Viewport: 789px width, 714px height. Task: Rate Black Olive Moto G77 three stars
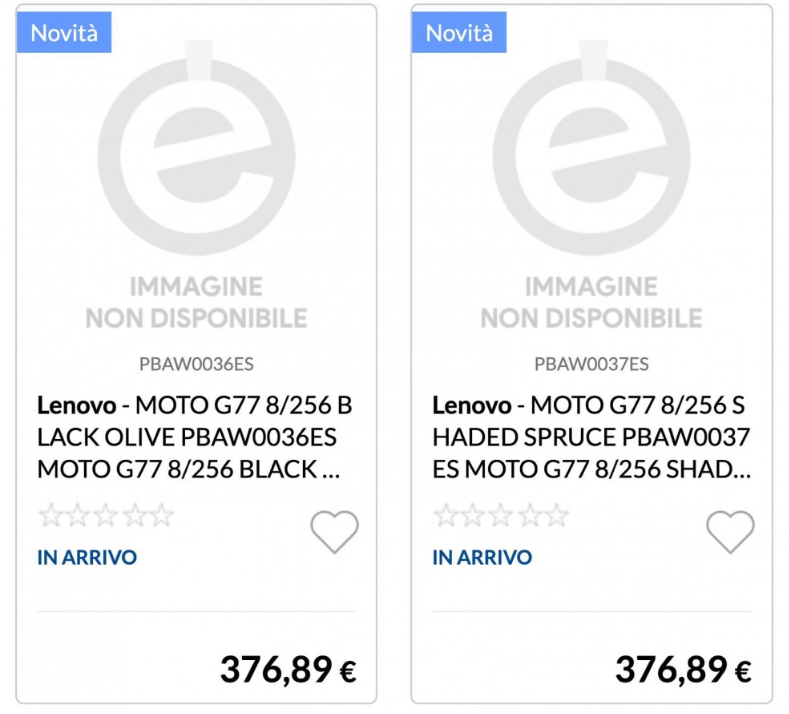click(x=105, y=517)
